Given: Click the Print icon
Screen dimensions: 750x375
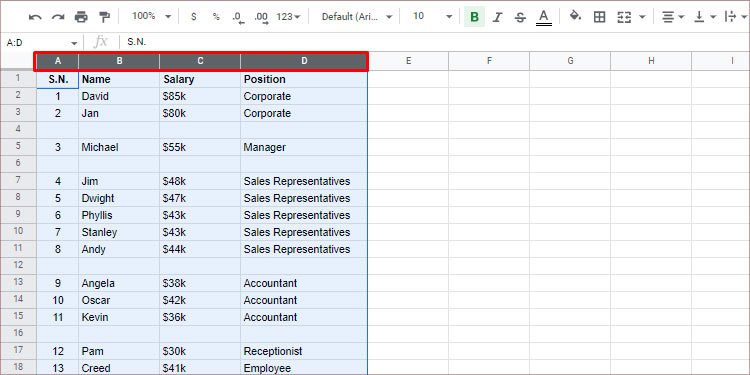Looking at the screenshot, I should click(81, 17).
